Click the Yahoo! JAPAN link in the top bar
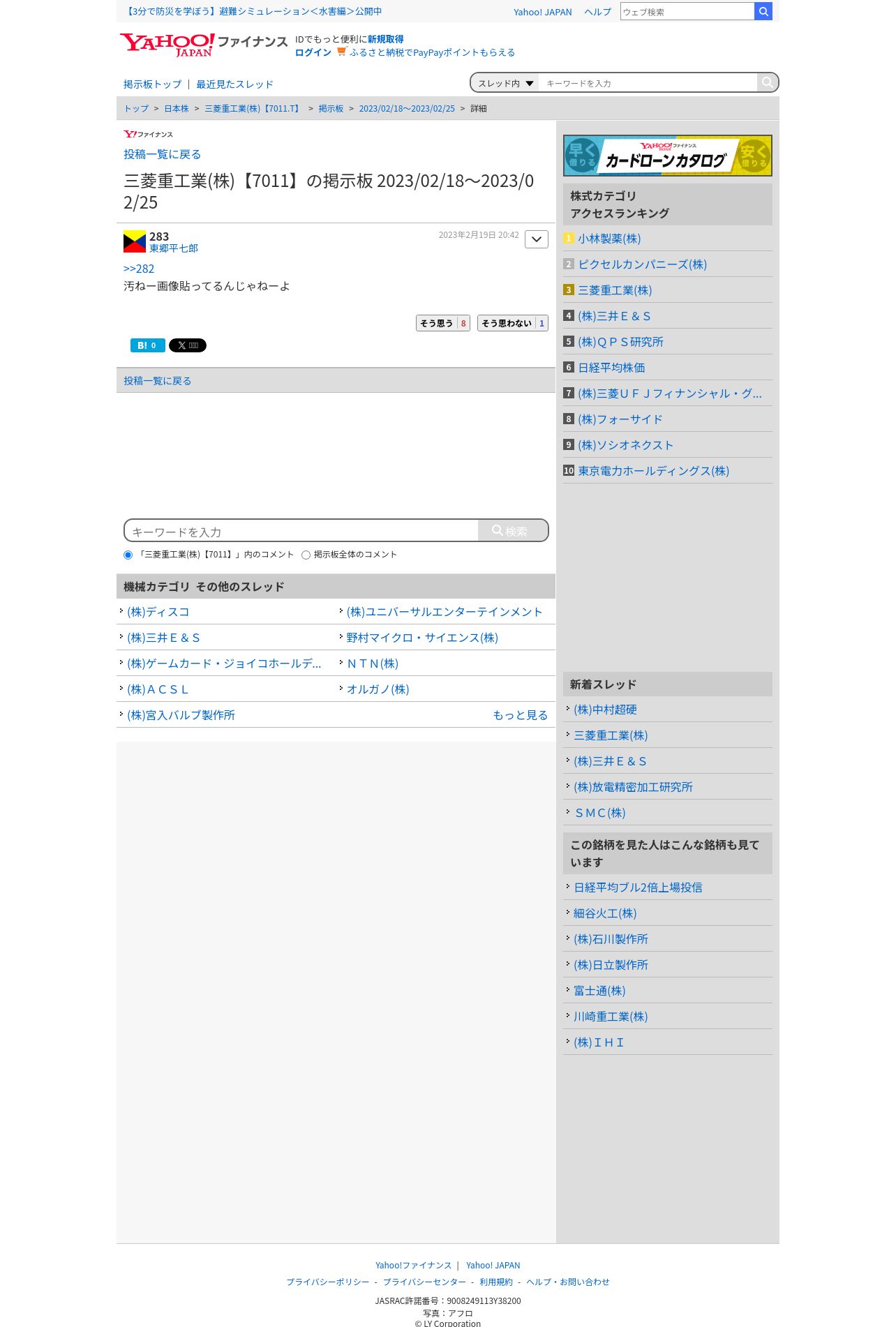 [x=543, y=12]
